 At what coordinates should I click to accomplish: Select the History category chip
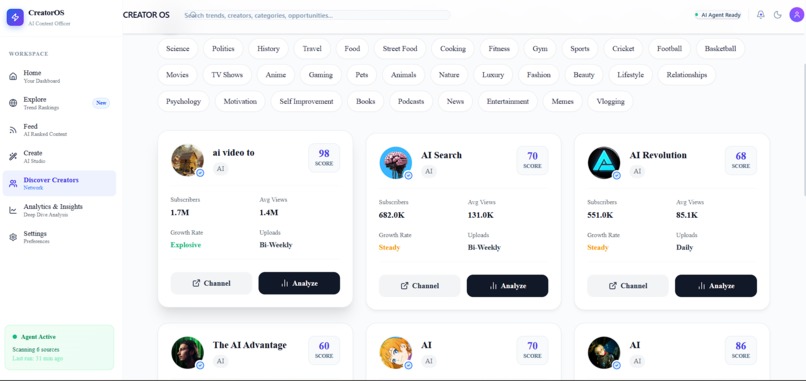268,48
